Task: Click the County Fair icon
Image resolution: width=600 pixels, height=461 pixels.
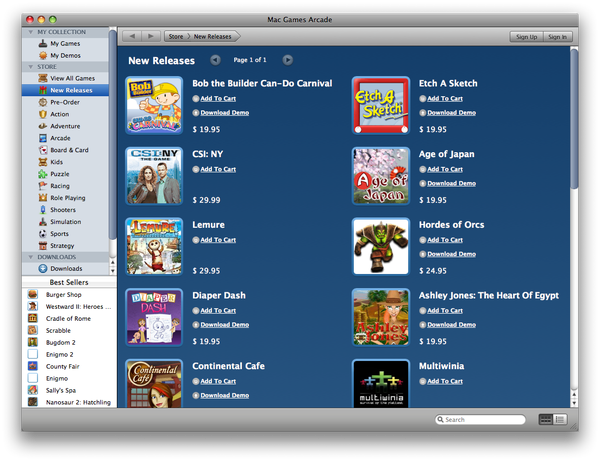Action: [33, 366]
